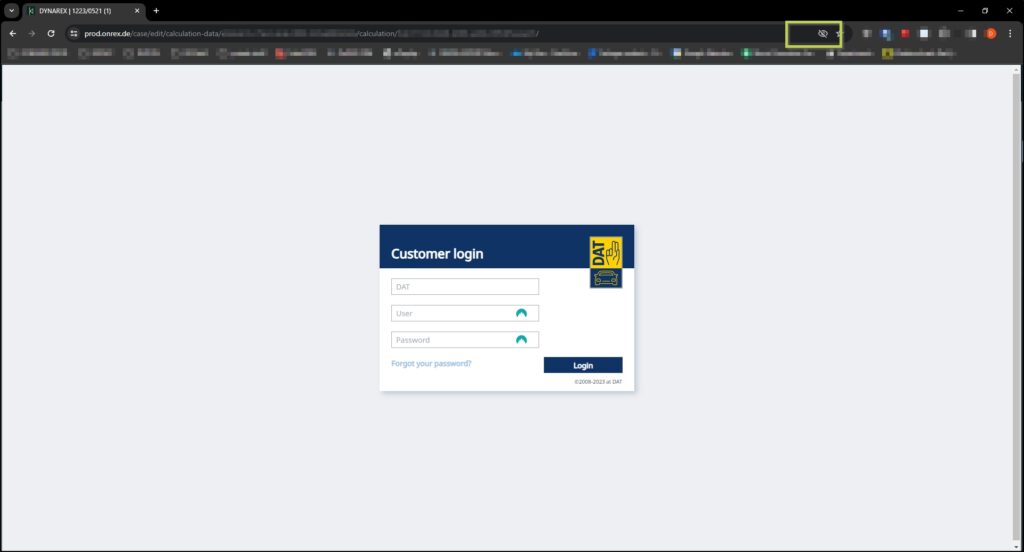Bookmark this page with the star icon

pyautogui.click(x=839, y=33)
